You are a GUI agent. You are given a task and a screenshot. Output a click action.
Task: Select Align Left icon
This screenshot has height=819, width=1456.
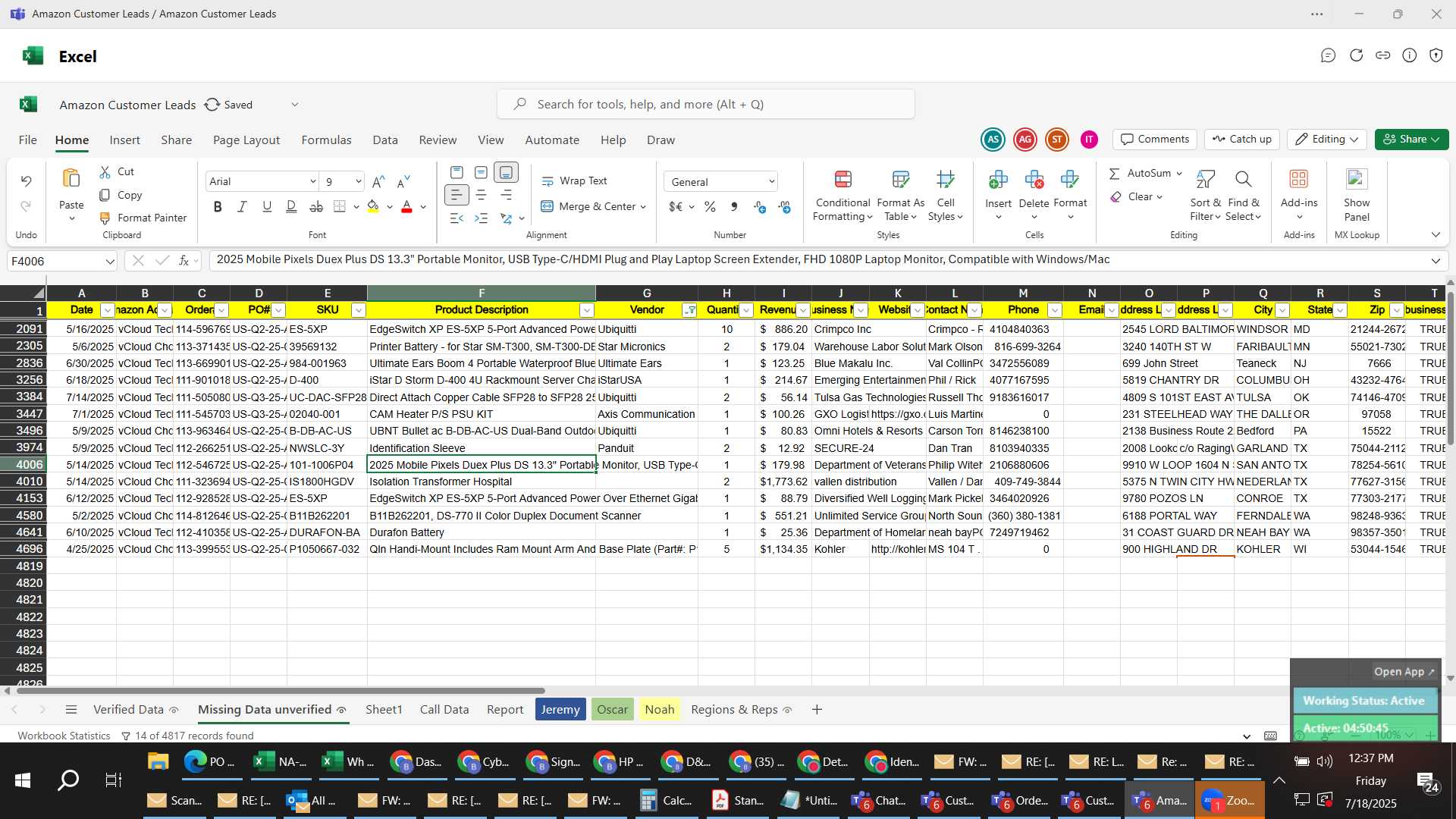click(457, 196)
